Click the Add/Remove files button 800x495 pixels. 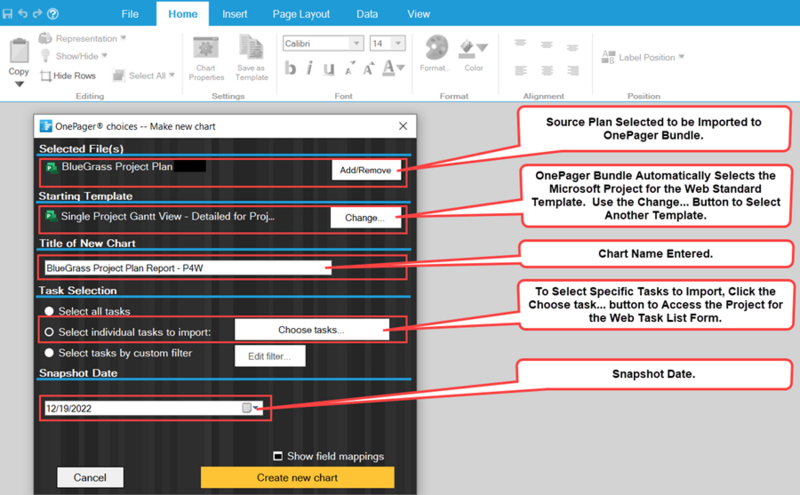[x=366, y=170]
